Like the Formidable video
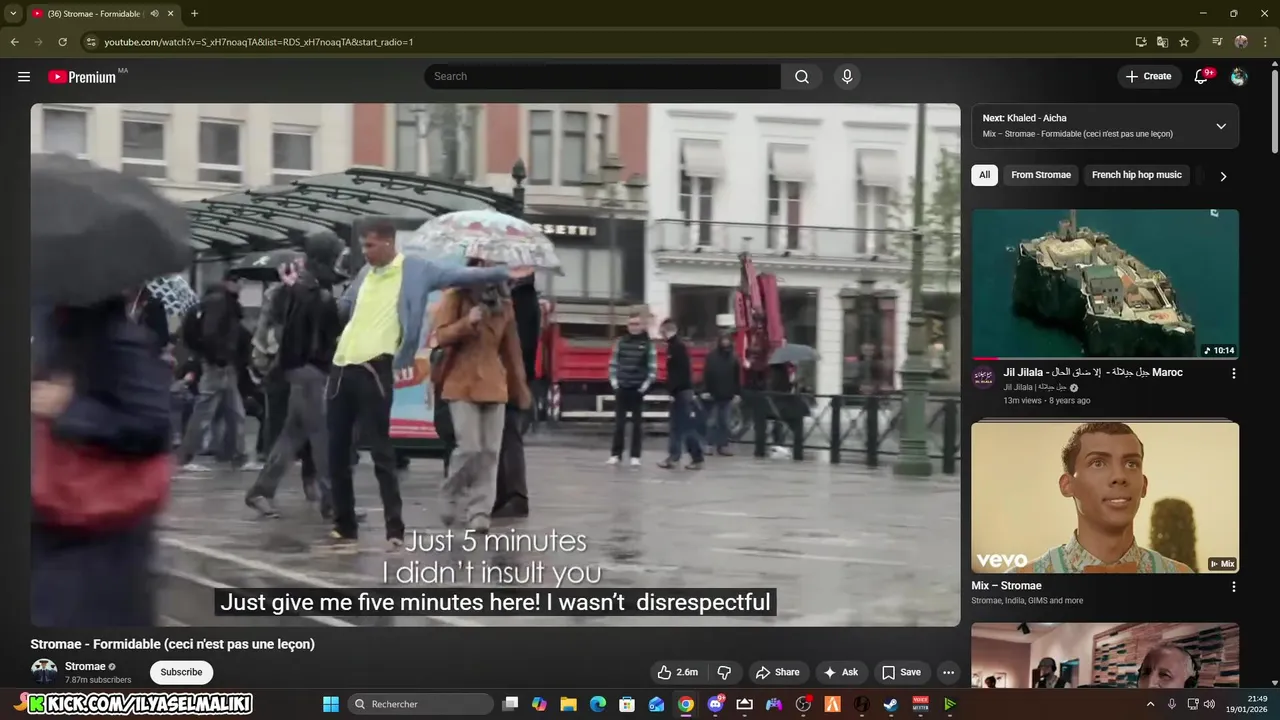Viewport: 1280px width, 720px height. click(677, 672)
